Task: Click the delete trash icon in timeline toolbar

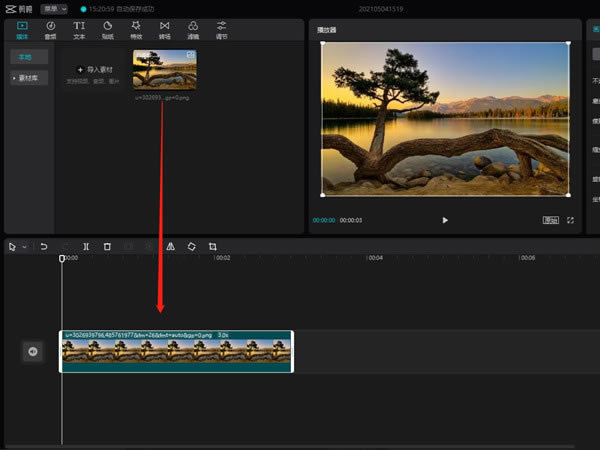Action: pos(107,246)
